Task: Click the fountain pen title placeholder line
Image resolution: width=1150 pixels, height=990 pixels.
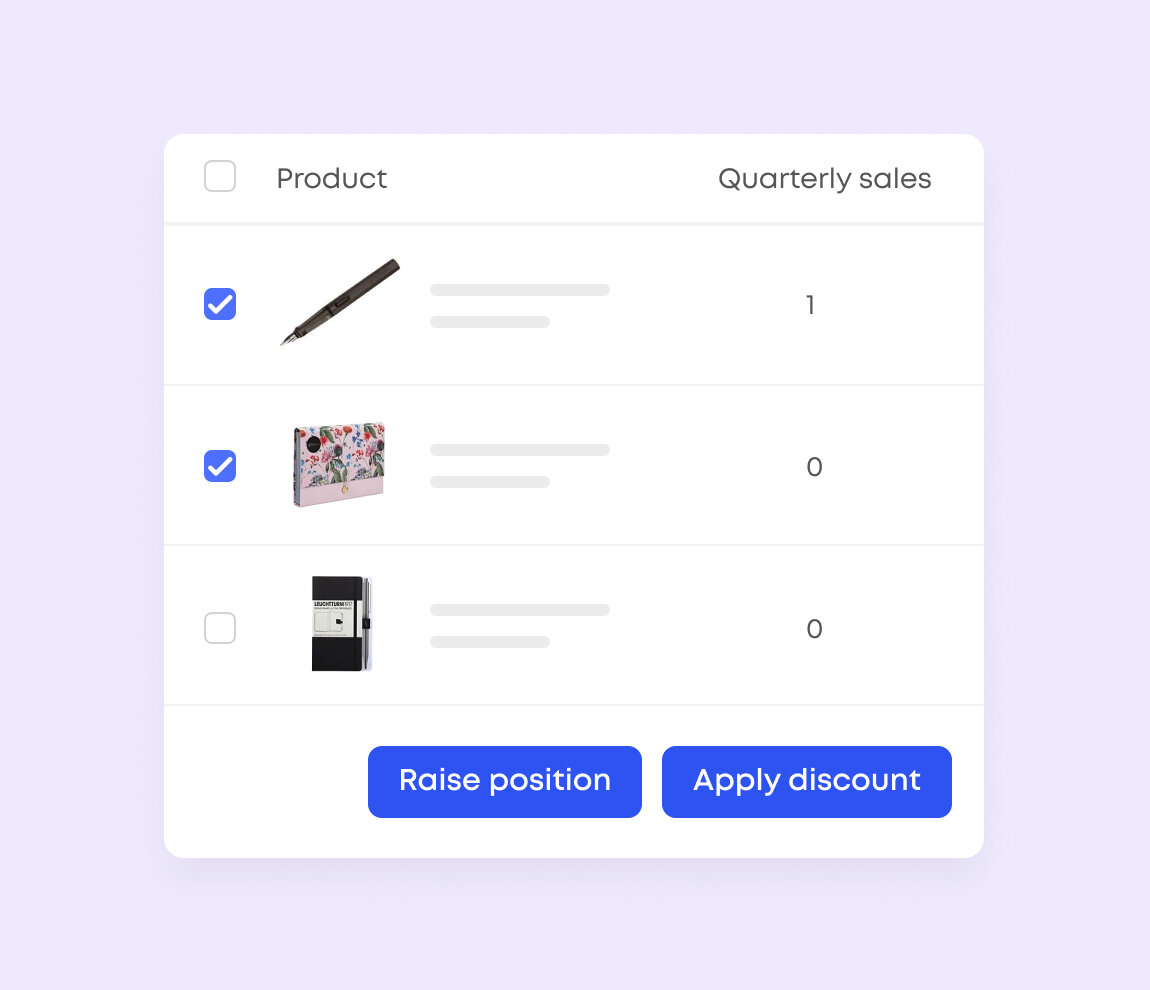Action: pyautogui.click(x=520, y=290)
